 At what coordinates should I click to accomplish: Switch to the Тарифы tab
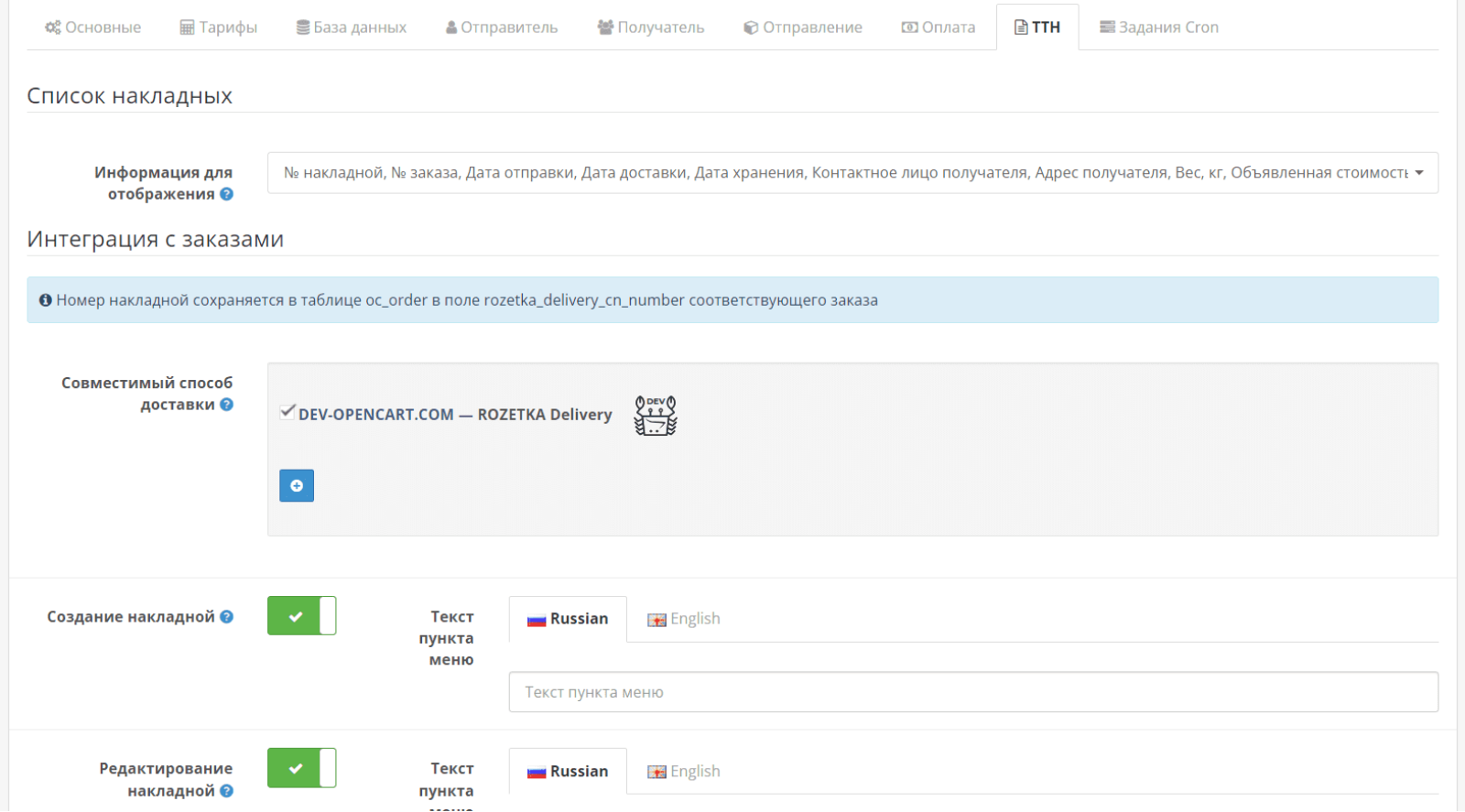[219, 27]
